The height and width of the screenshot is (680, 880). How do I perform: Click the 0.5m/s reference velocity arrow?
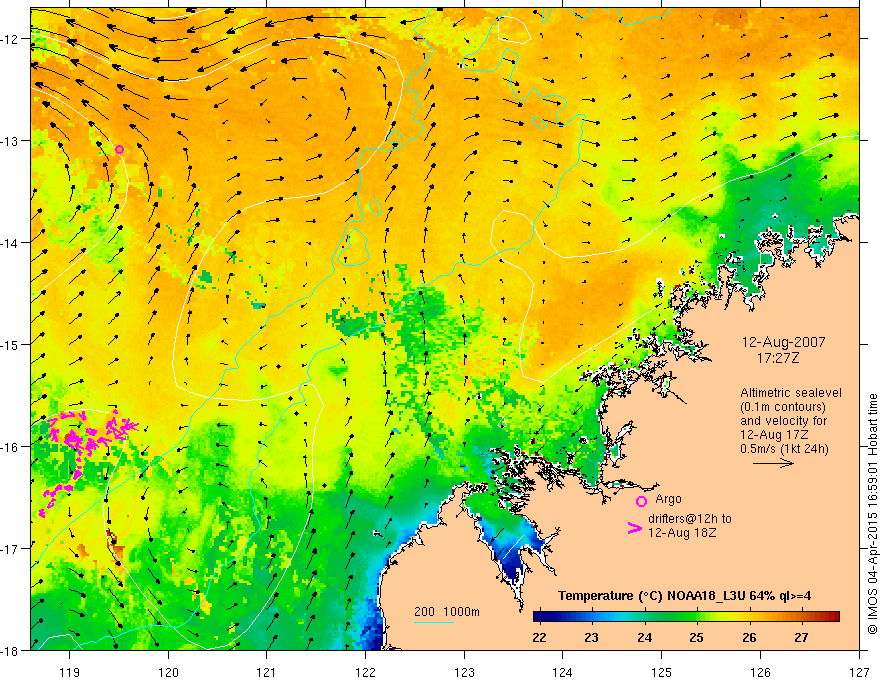pyautogui.click(x=773, y=463)
